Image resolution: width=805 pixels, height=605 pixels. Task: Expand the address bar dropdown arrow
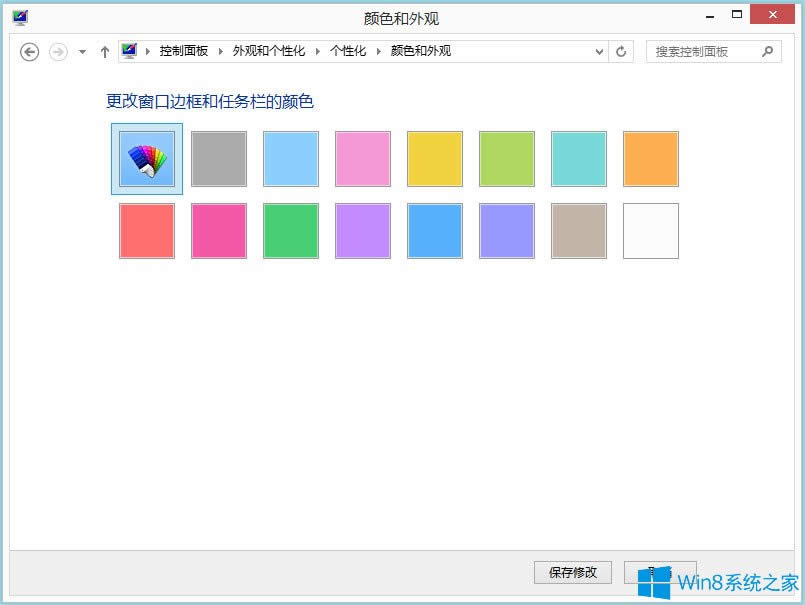pyautogui.click(x=598, y=51)
